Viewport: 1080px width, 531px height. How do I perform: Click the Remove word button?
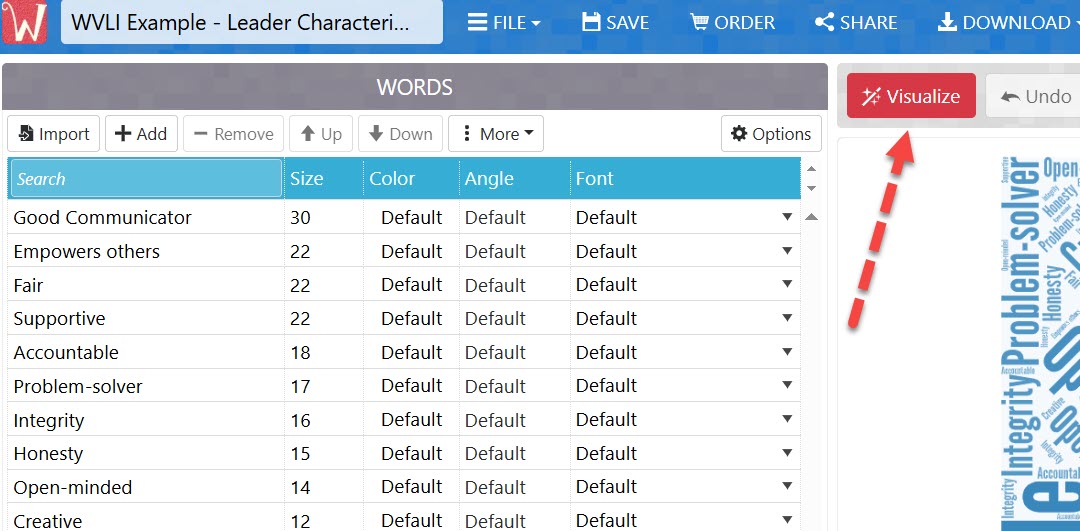tap(233, 134)
